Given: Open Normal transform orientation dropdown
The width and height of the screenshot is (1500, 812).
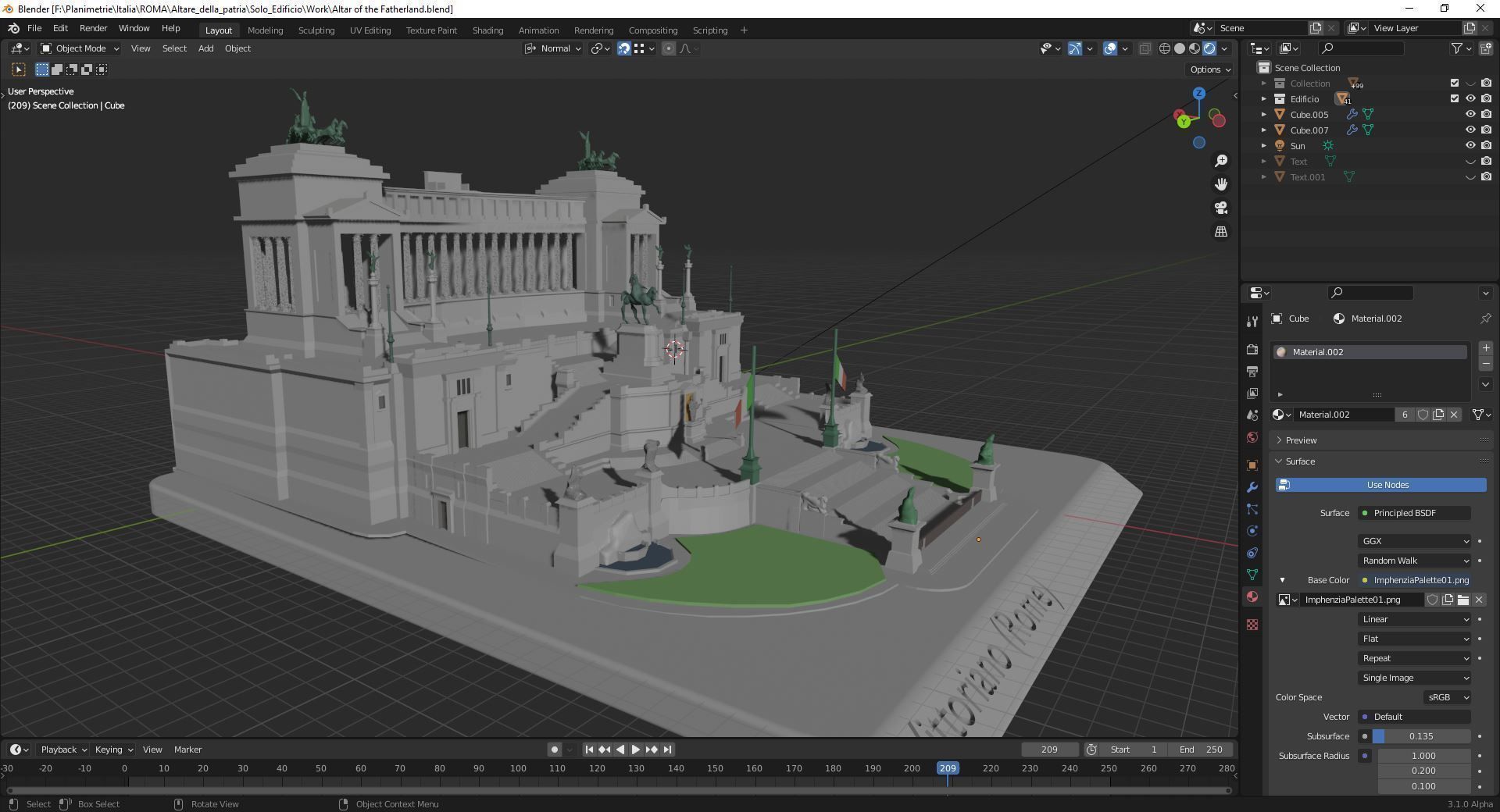Looking at the screenshot, I should pyautogui.click(x=553, y=48).
